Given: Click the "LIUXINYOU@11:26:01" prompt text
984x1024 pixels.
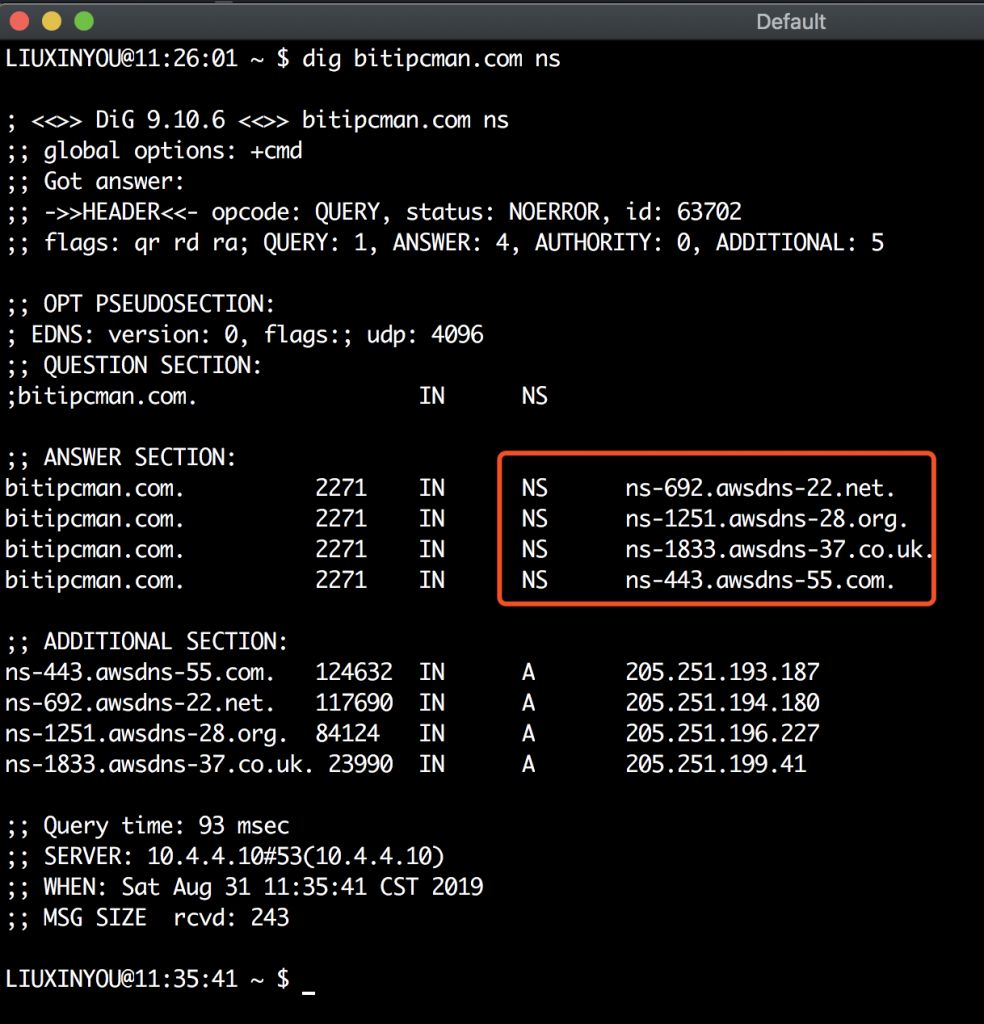Looking at the screenshot, I should [x=121, y=59].
